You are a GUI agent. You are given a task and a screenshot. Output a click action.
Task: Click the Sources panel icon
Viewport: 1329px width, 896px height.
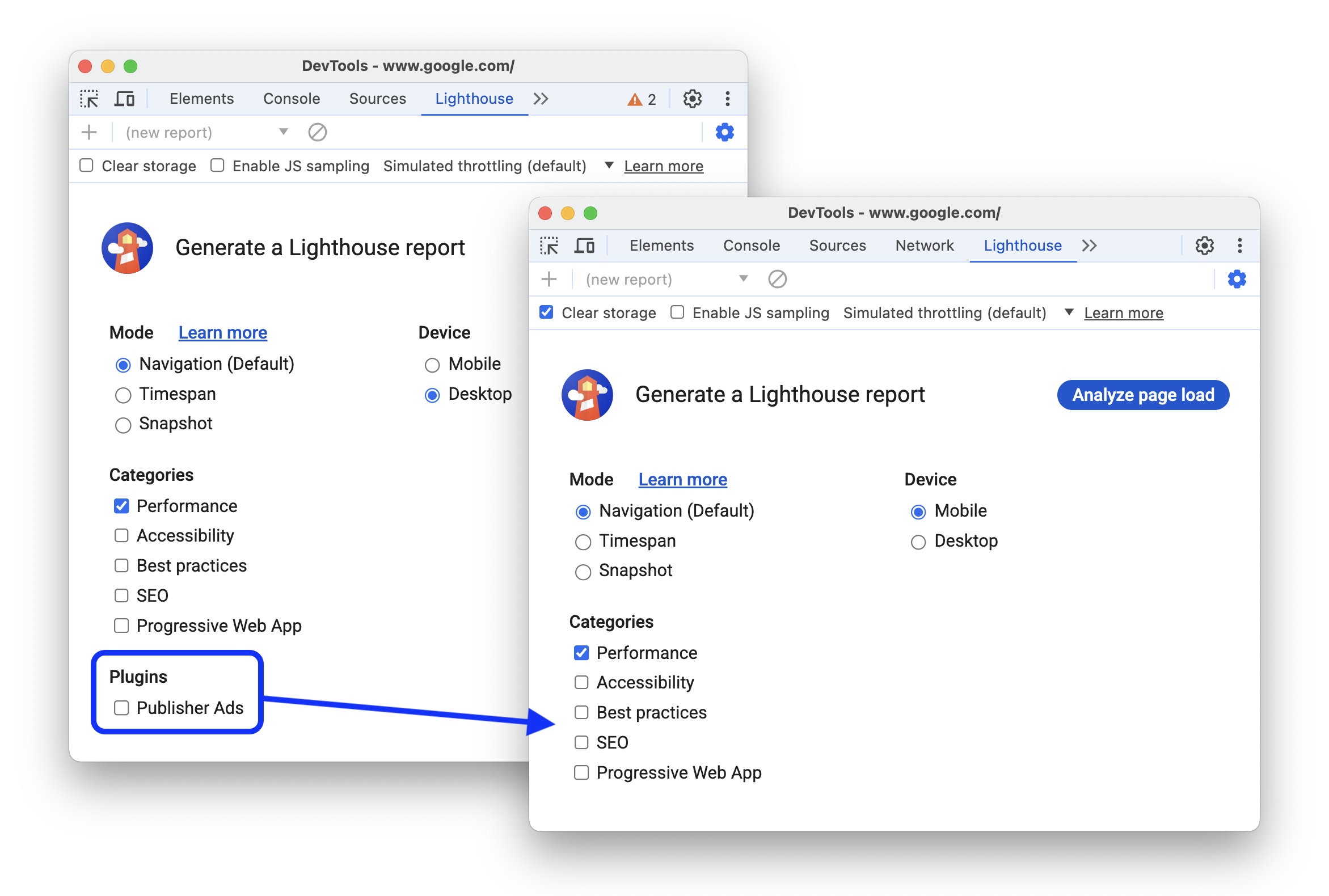378,98
